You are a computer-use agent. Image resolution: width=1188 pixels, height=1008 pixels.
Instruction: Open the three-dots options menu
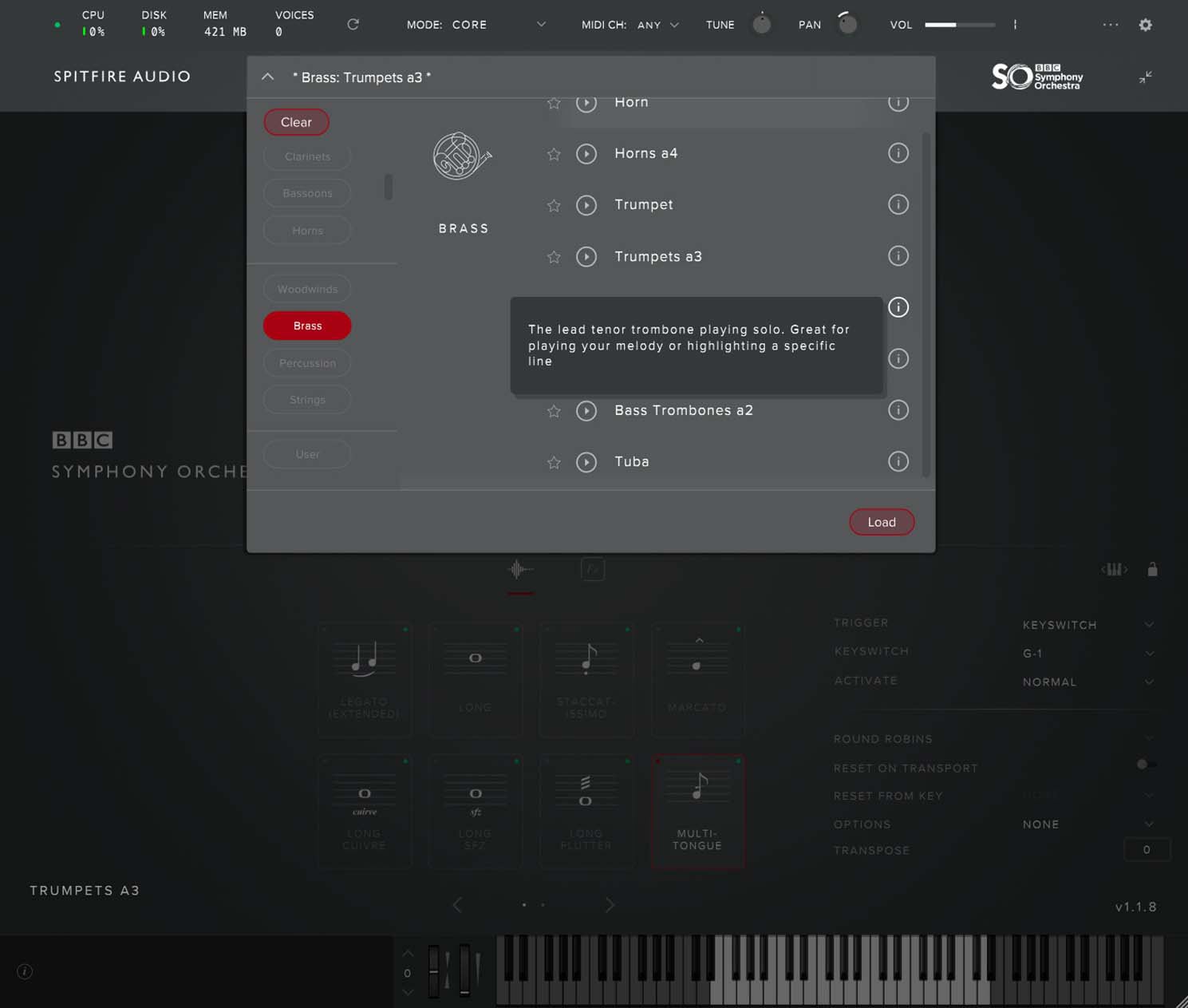[x=1111, y=25]
